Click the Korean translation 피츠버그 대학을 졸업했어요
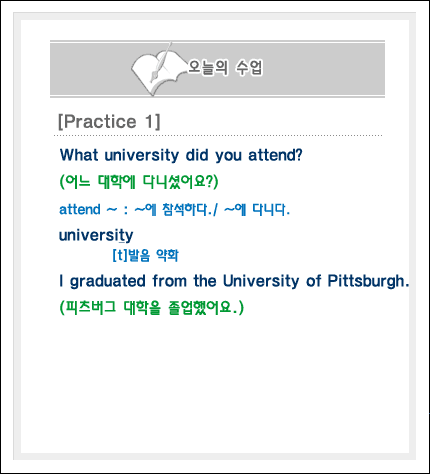430x474 pixels. (152, 307)
